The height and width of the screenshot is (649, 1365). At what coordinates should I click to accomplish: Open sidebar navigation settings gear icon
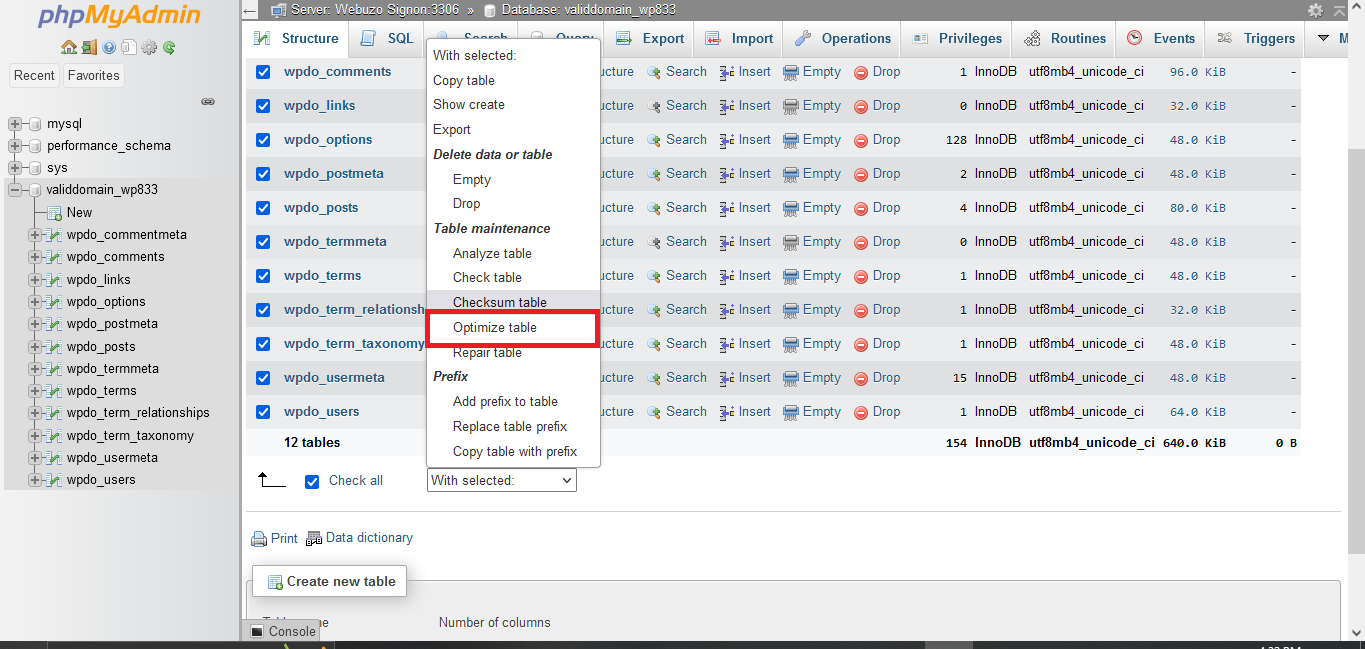149,47
